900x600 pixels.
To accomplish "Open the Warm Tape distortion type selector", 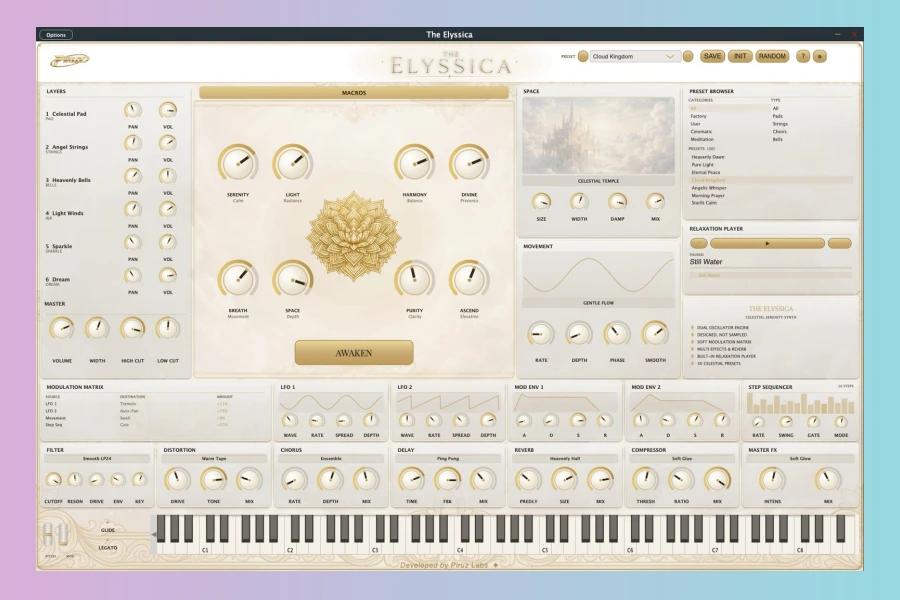I will [214, 459].
